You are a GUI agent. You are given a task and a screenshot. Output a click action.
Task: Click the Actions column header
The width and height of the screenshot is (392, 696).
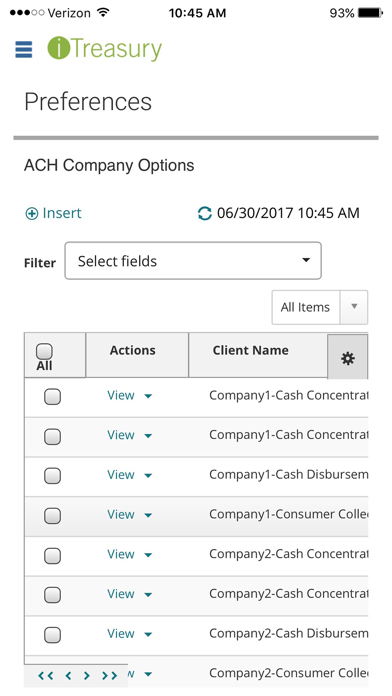tap(133, 350)
